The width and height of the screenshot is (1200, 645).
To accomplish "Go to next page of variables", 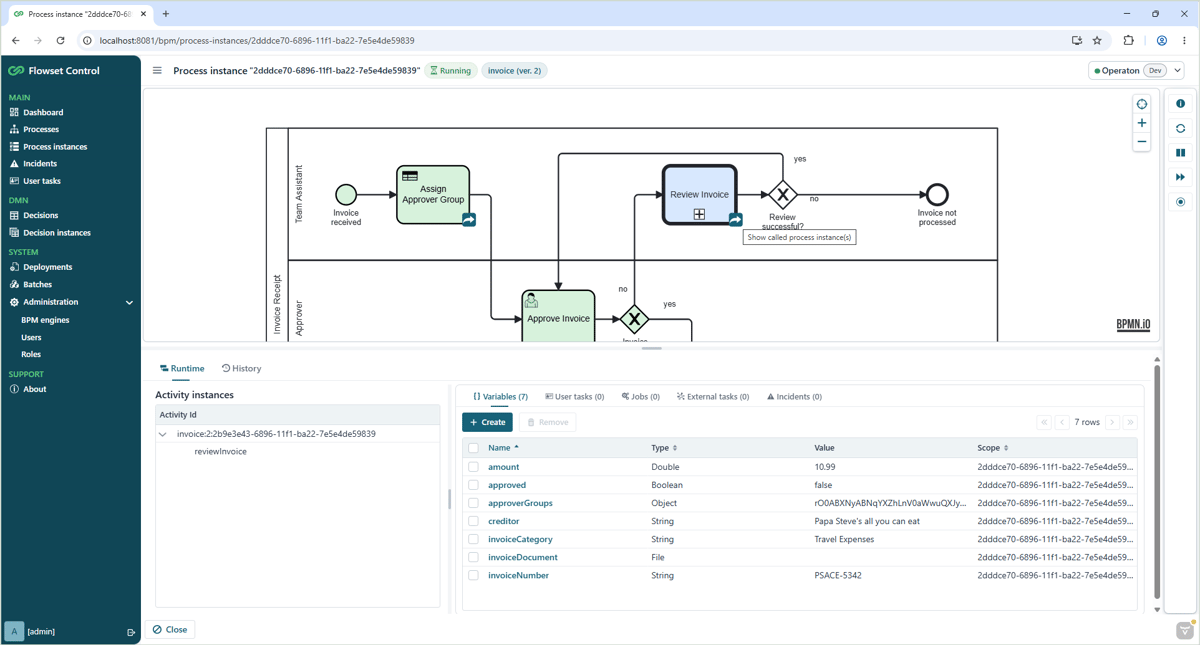I will pos(1112,422).
